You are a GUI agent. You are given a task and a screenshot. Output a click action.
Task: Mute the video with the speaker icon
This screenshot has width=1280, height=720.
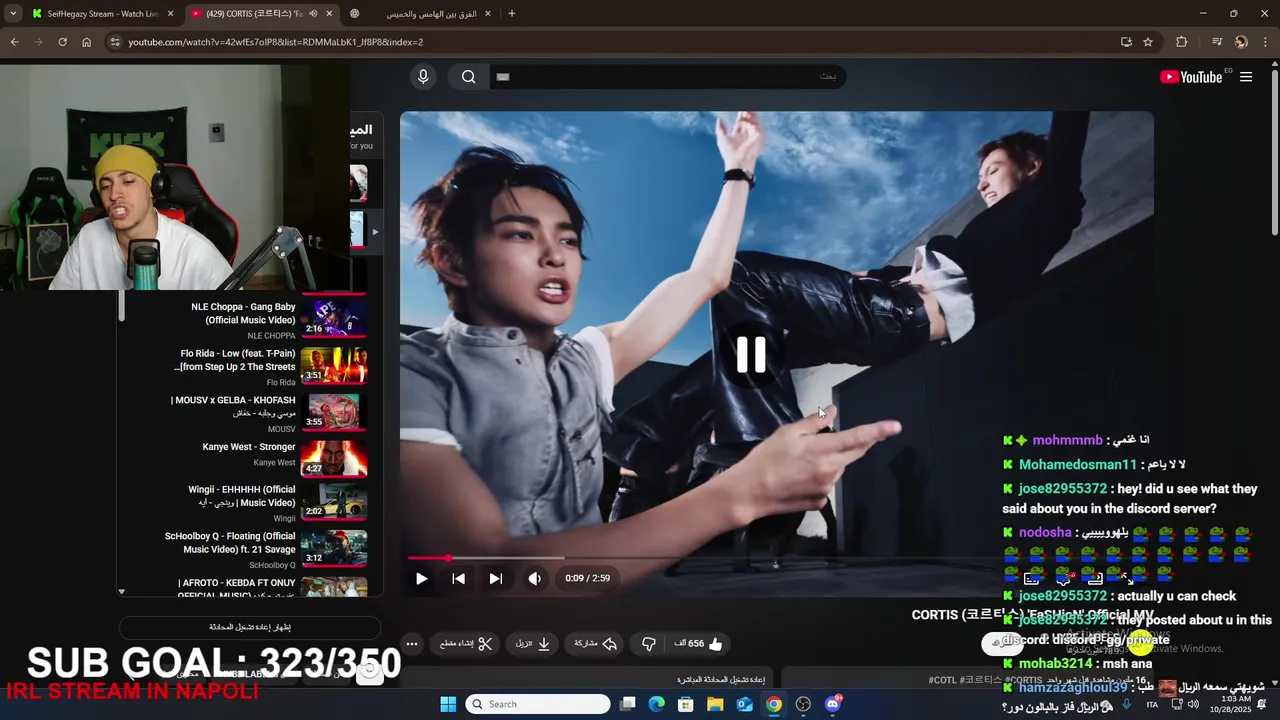(x=534, y=578)
